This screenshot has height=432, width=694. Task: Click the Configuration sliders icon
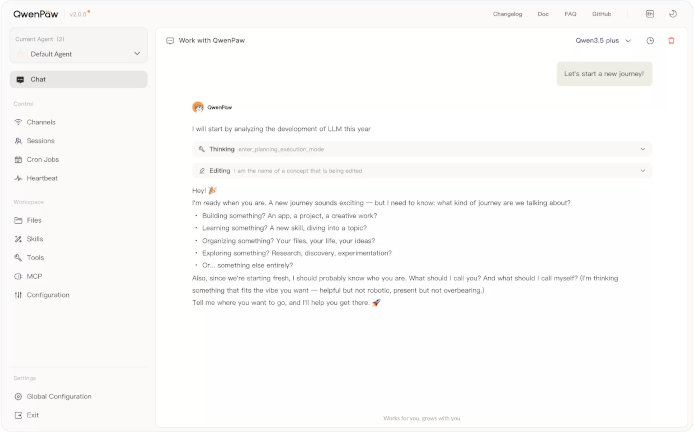click(18, 295)
